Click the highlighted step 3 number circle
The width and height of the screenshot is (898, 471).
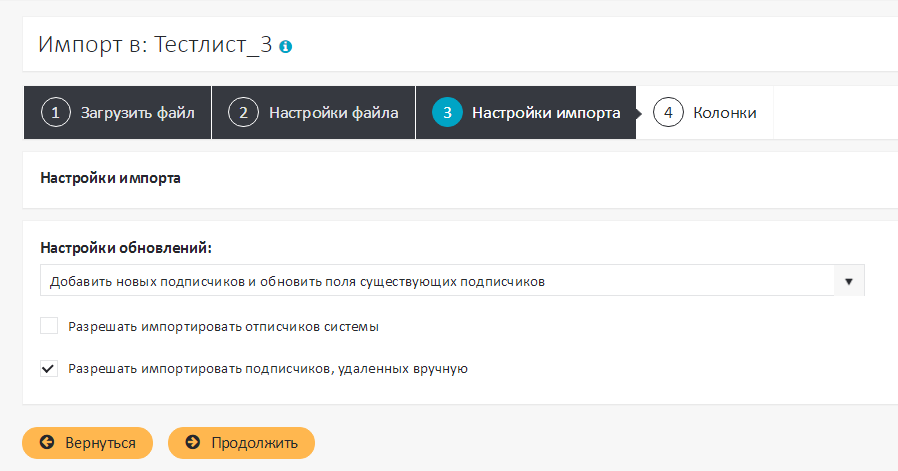[x=447, y=113]
